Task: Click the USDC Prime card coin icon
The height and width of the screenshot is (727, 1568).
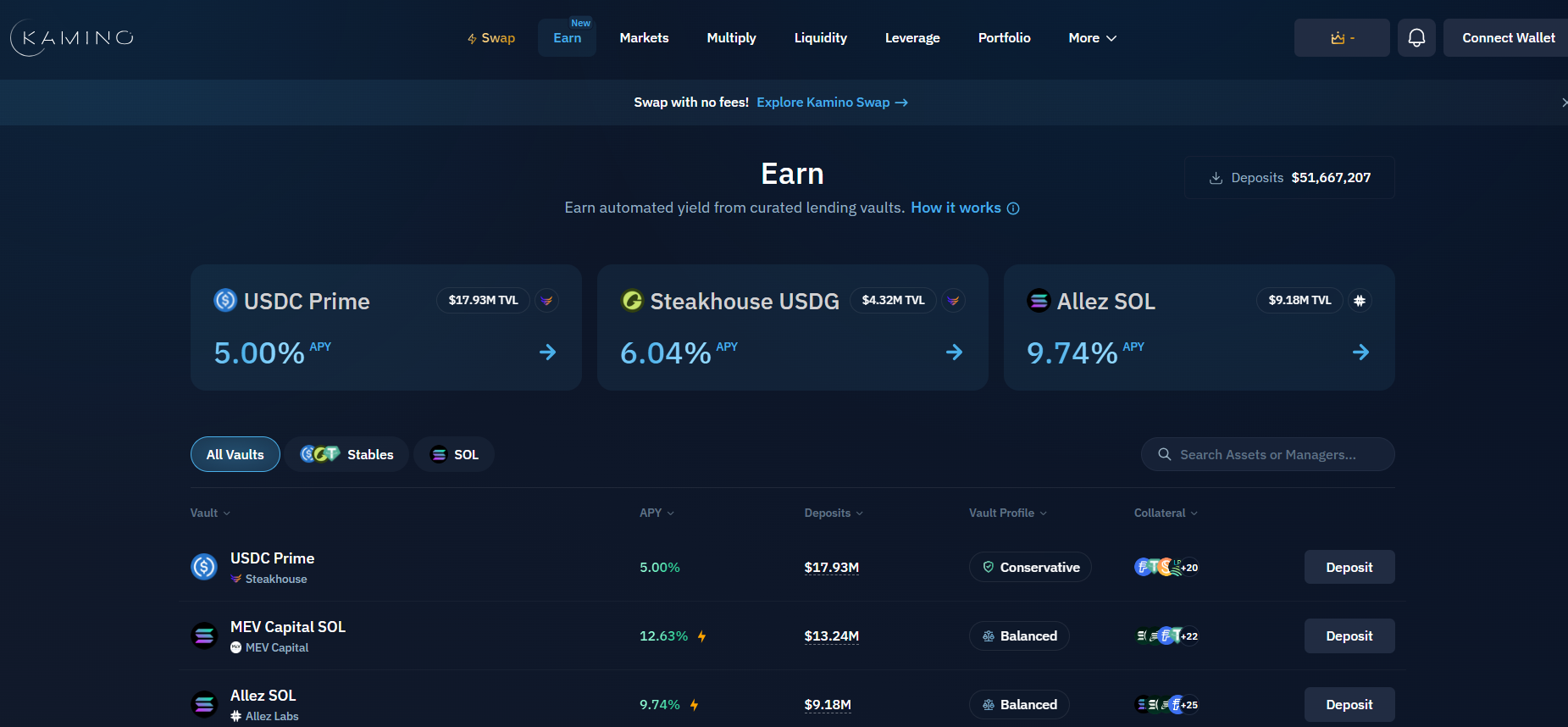Action: [x=225, y=300]
